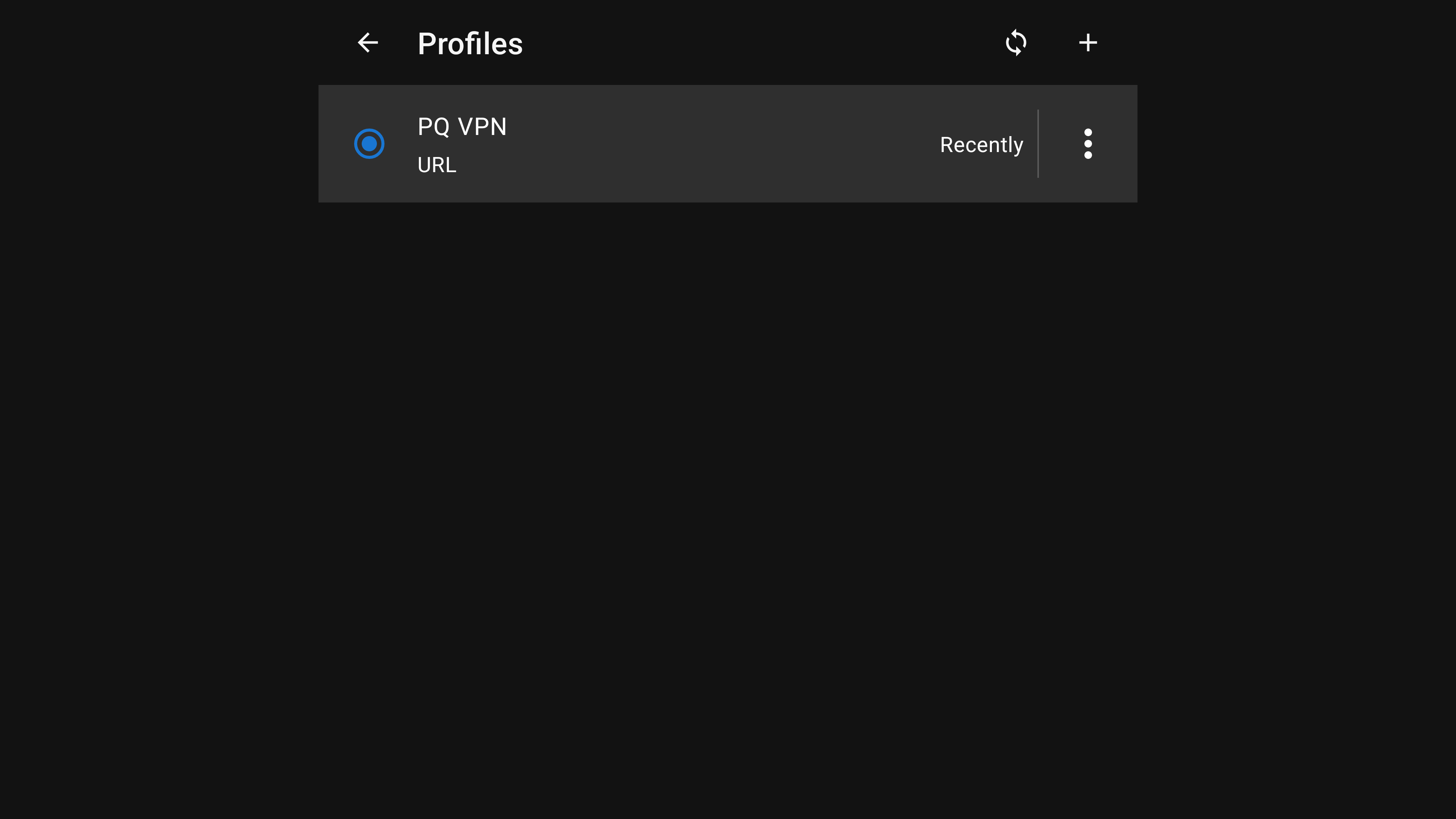Click the PQ VPN profile name
Screen dimensions: 1456x819
pos(462,127)
